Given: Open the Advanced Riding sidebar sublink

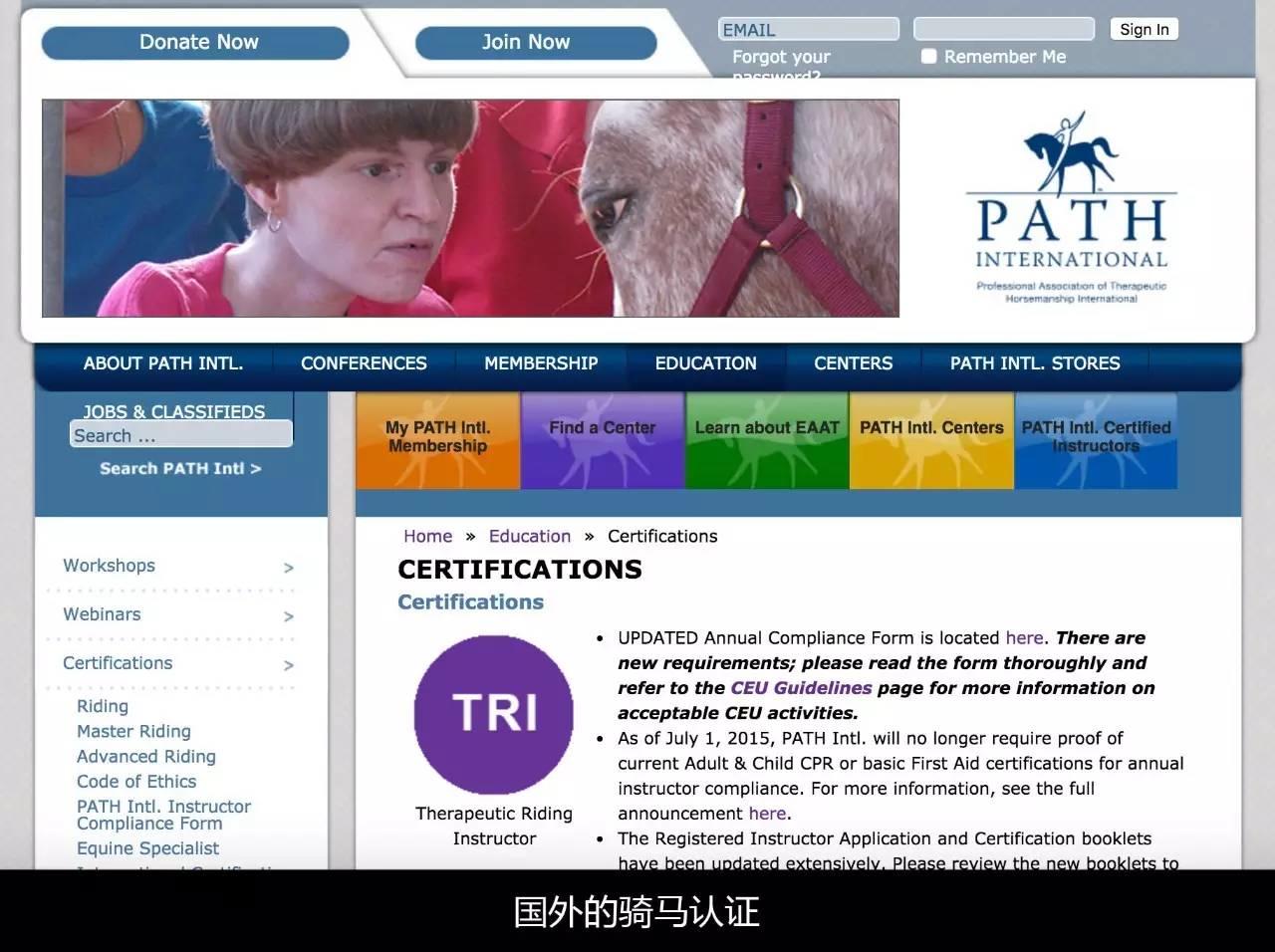Looking at the screenshot, I should (x=145, y=757).
